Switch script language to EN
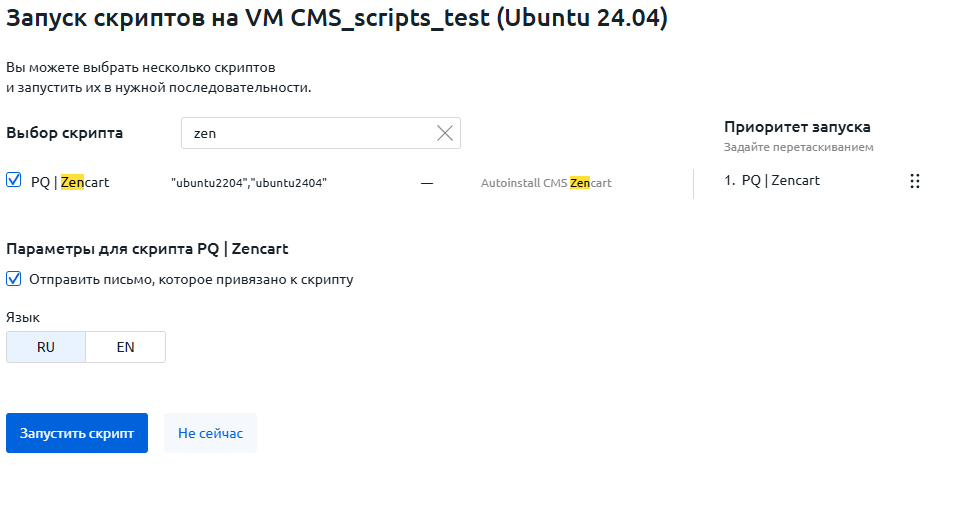The height and width of the screenshot is (514, 964). coord(125,347)
